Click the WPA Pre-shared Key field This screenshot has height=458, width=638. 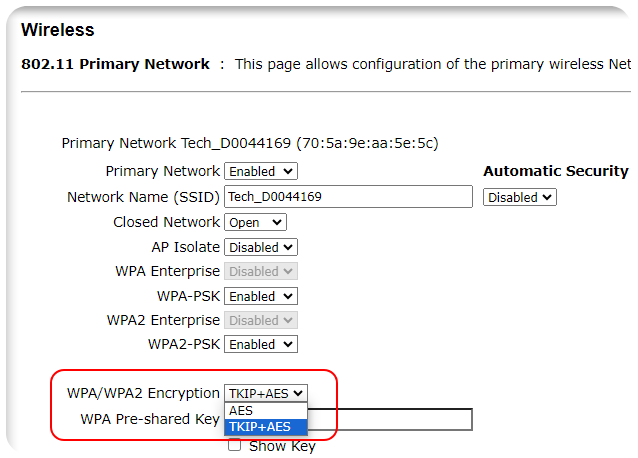tap(390, 419)
